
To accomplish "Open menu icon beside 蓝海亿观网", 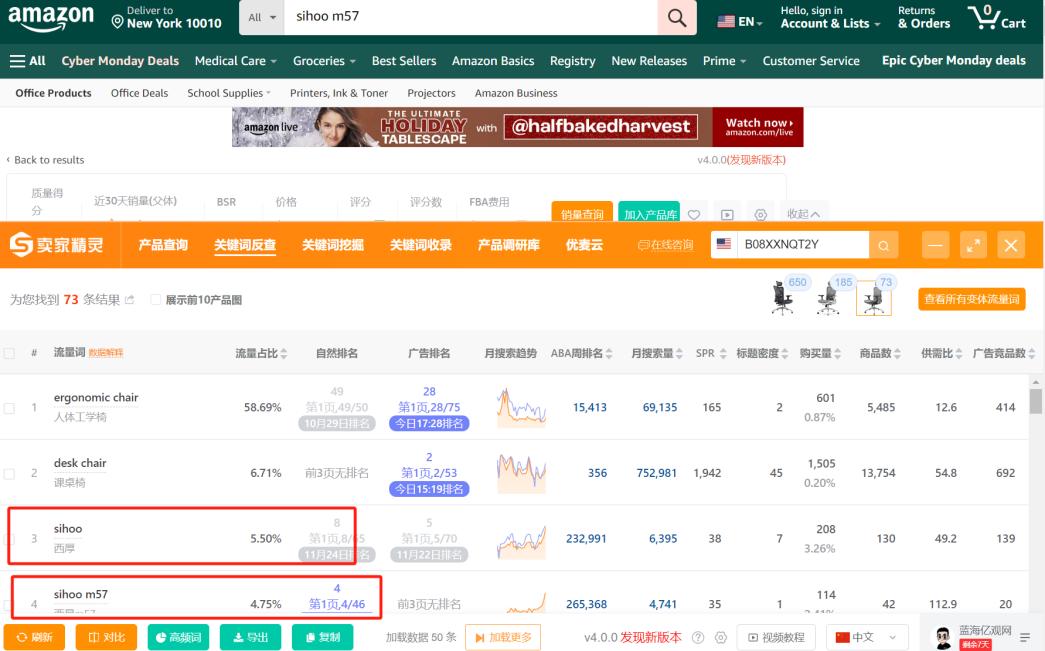I will tap(1025, 638).
